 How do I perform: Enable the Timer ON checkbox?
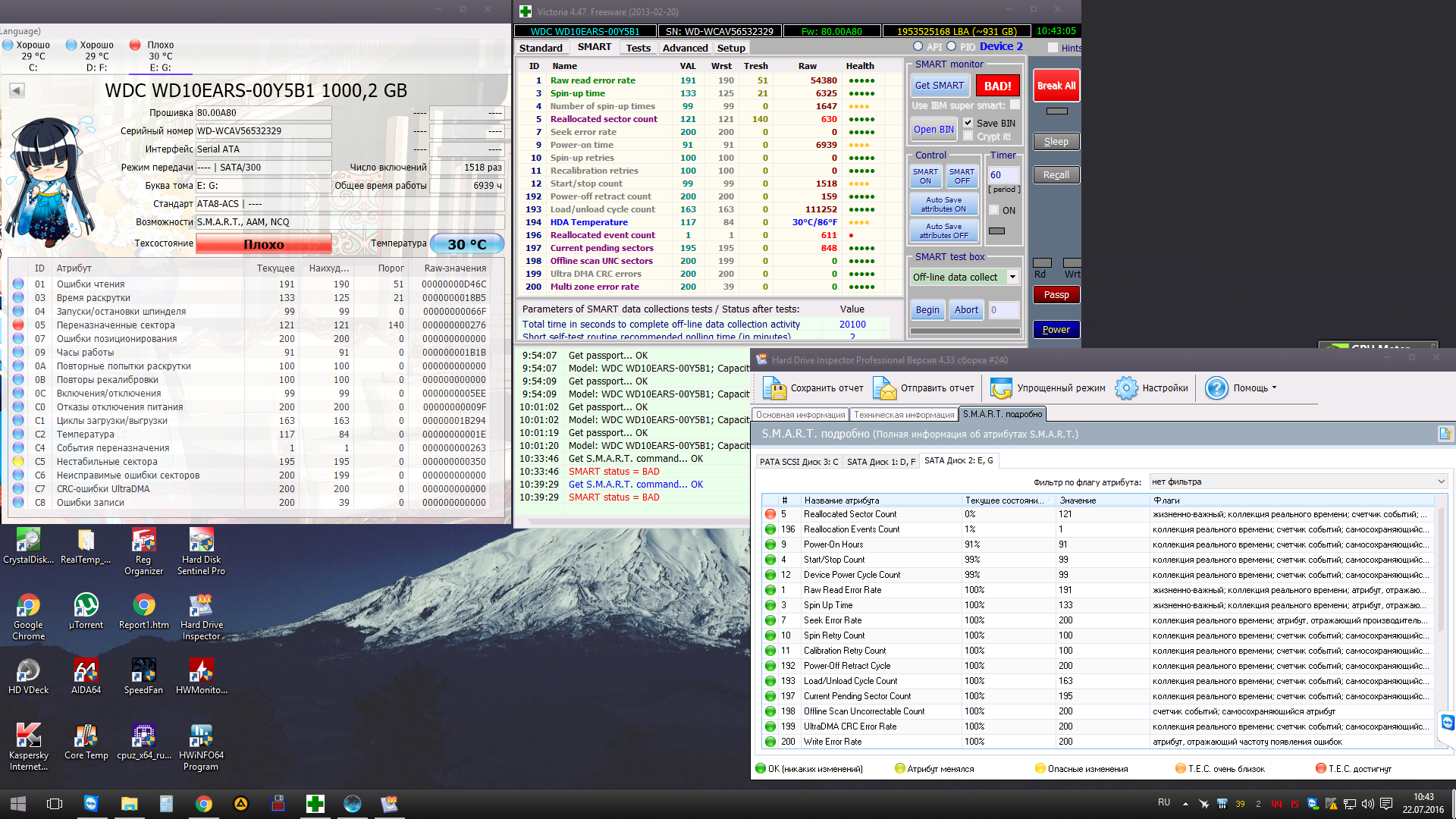(994, 210)
